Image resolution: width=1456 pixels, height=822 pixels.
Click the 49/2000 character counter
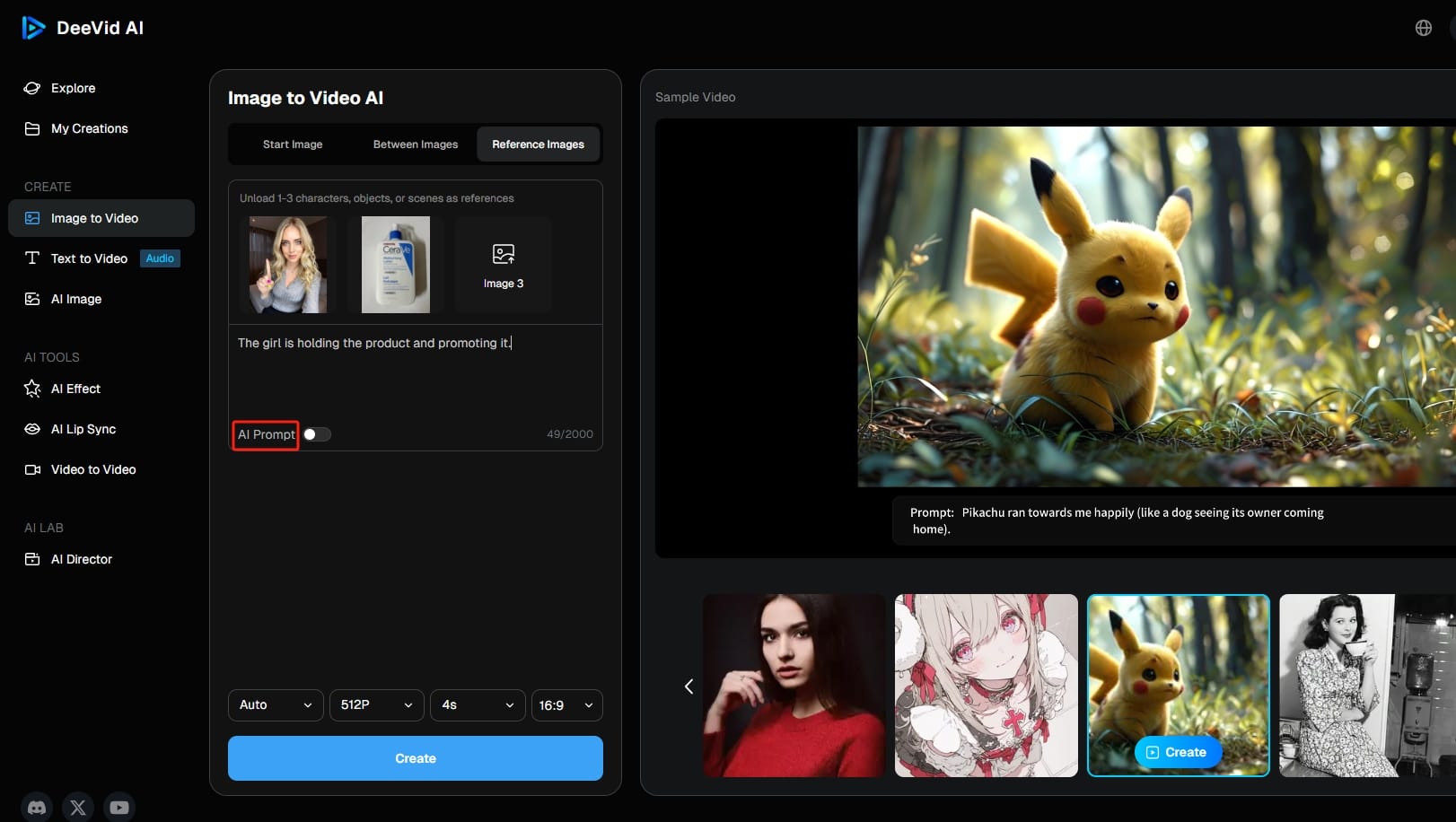[x=570, y=434]
